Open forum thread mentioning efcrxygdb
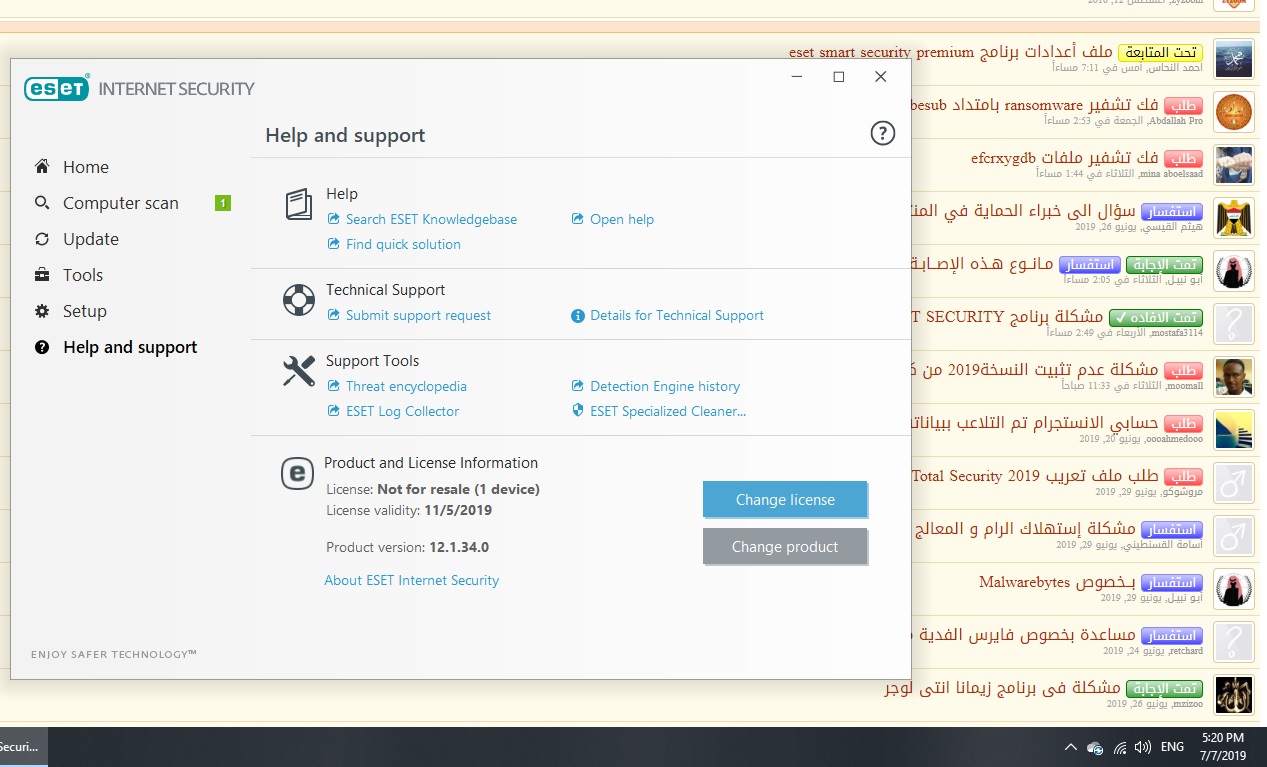Image resolution: width=1267 pixels, height=767 pixels. [x=1064, y=158]
